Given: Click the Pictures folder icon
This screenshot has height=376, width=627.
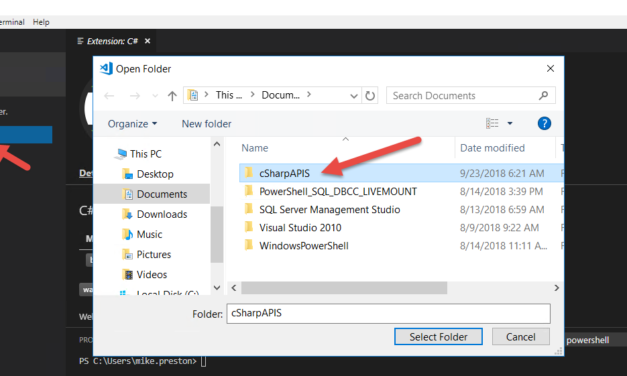Looking at the screenshot, I should (128, 254).
